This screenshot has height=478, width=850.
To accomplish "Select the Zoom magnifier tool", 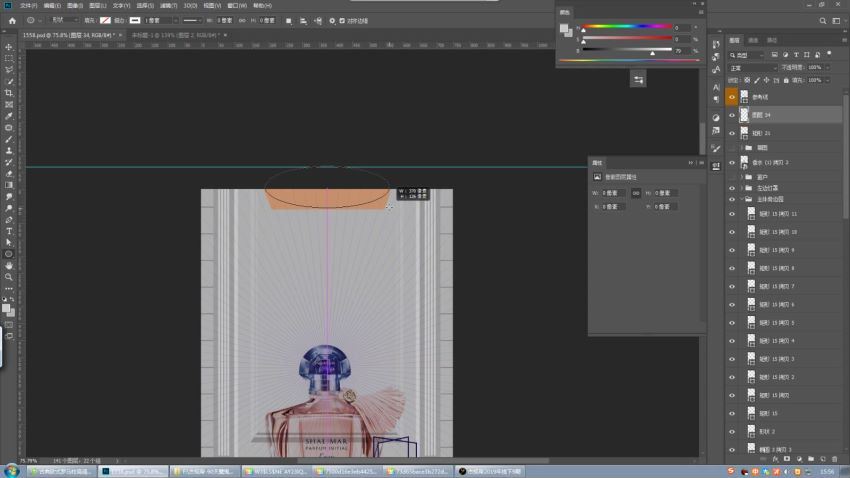I will [x=9, y=277].
